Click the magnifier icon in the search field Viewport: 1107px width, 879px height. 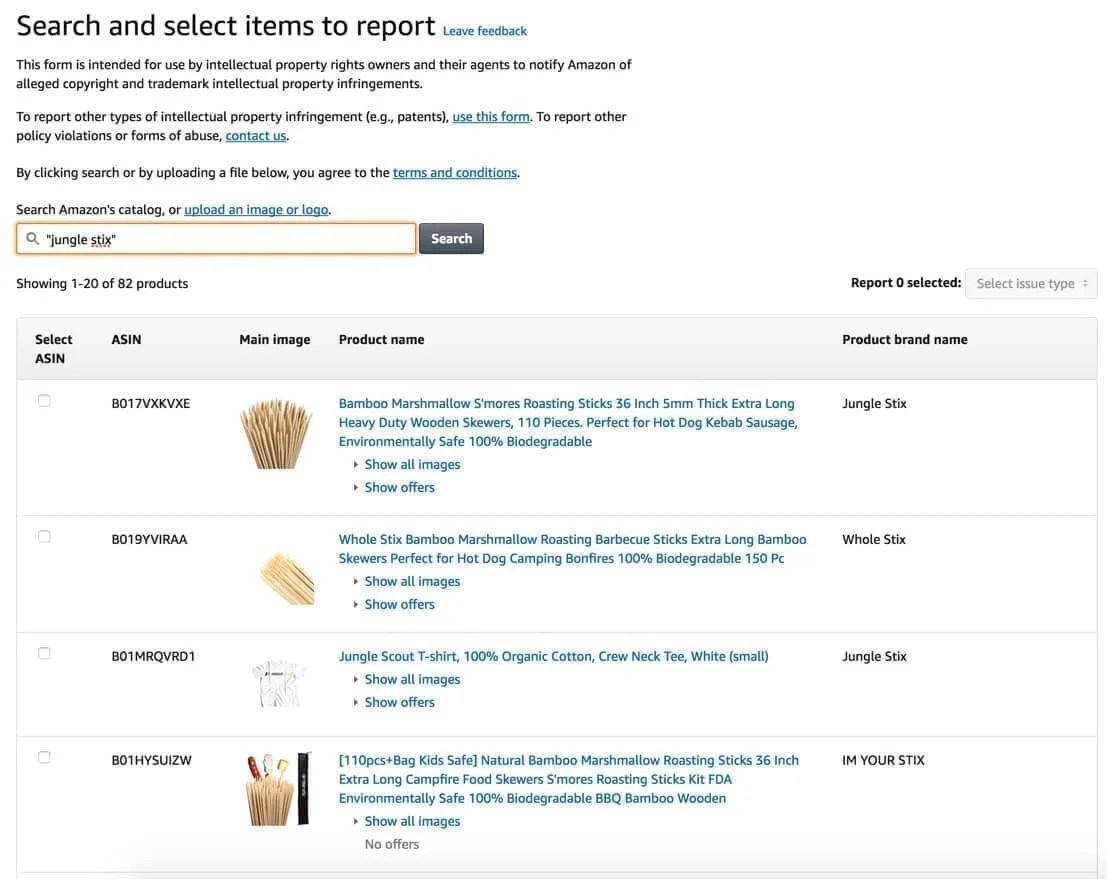coord(31,238)
